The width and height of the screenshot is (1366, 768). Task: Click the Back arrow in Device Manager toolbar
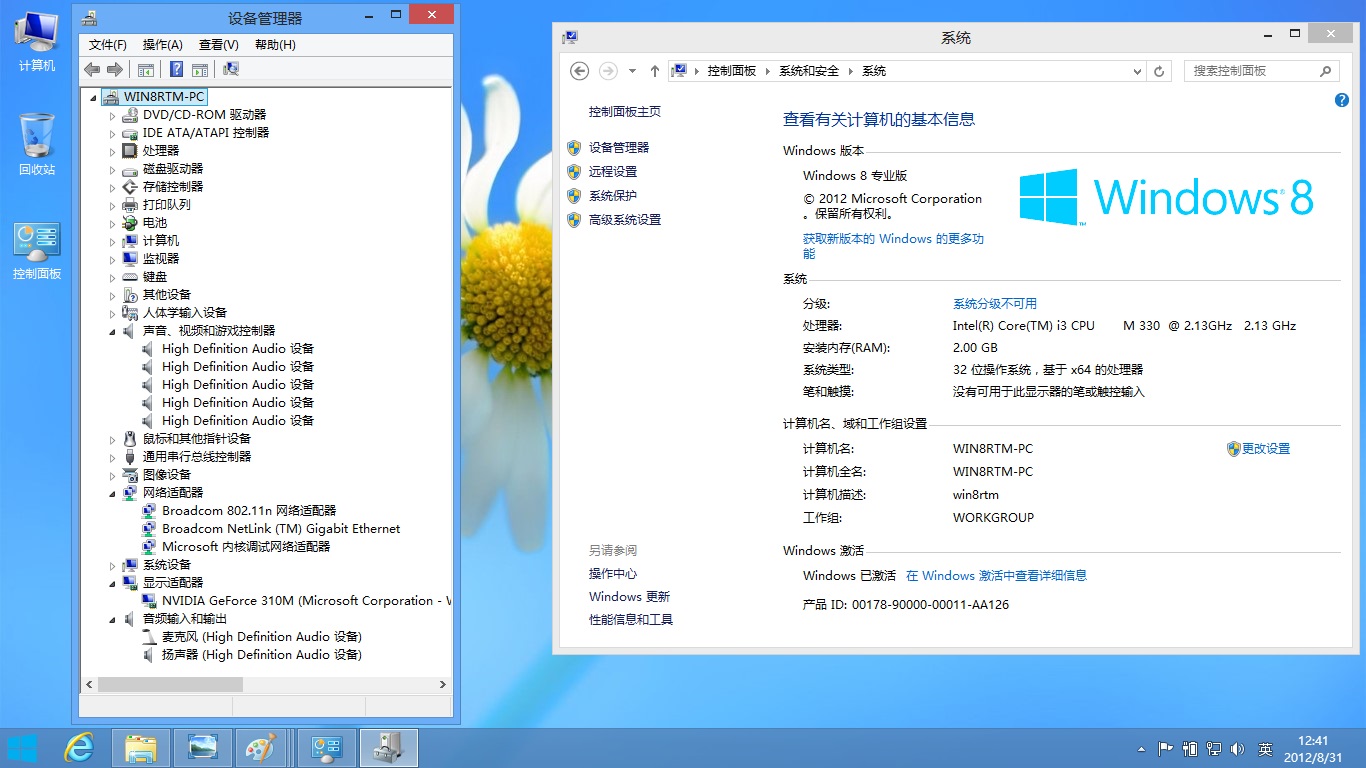[x=92, y=69]
